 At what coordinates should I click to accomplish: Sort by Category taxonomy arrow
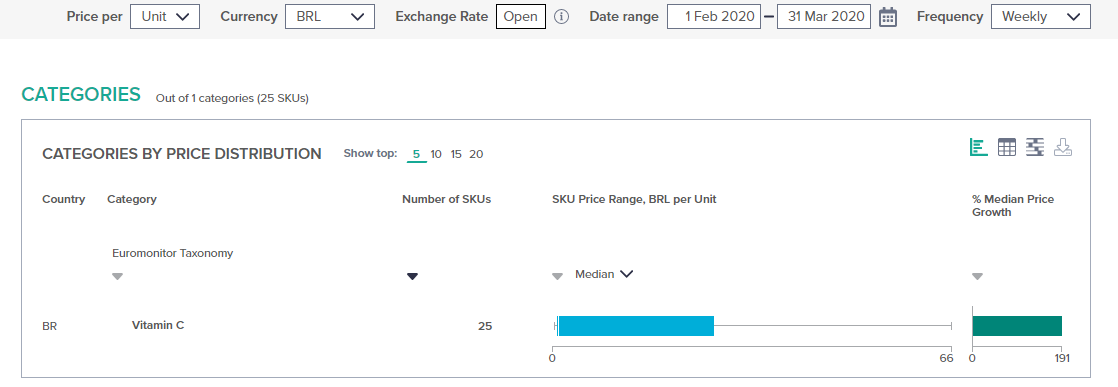pos(118,277)
